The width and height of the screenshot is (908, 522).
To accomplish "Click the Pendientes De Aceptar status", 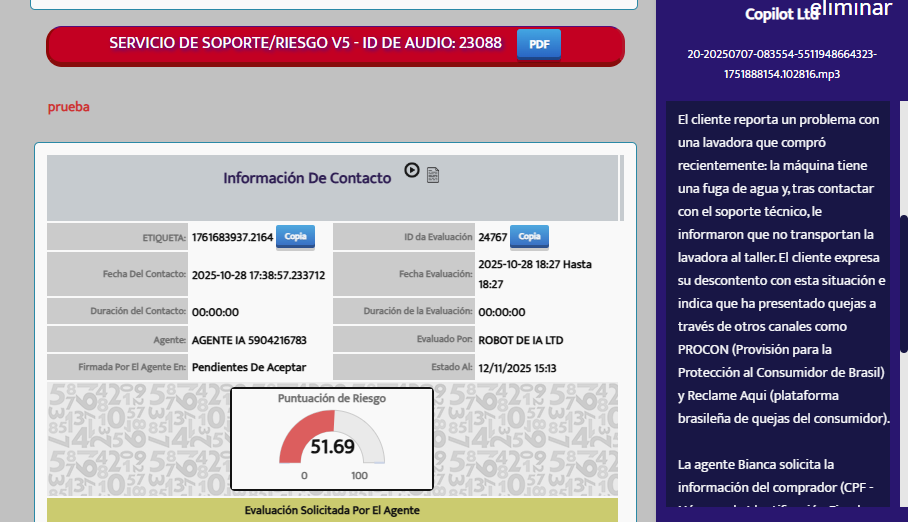I will click(x=248, y=367).
